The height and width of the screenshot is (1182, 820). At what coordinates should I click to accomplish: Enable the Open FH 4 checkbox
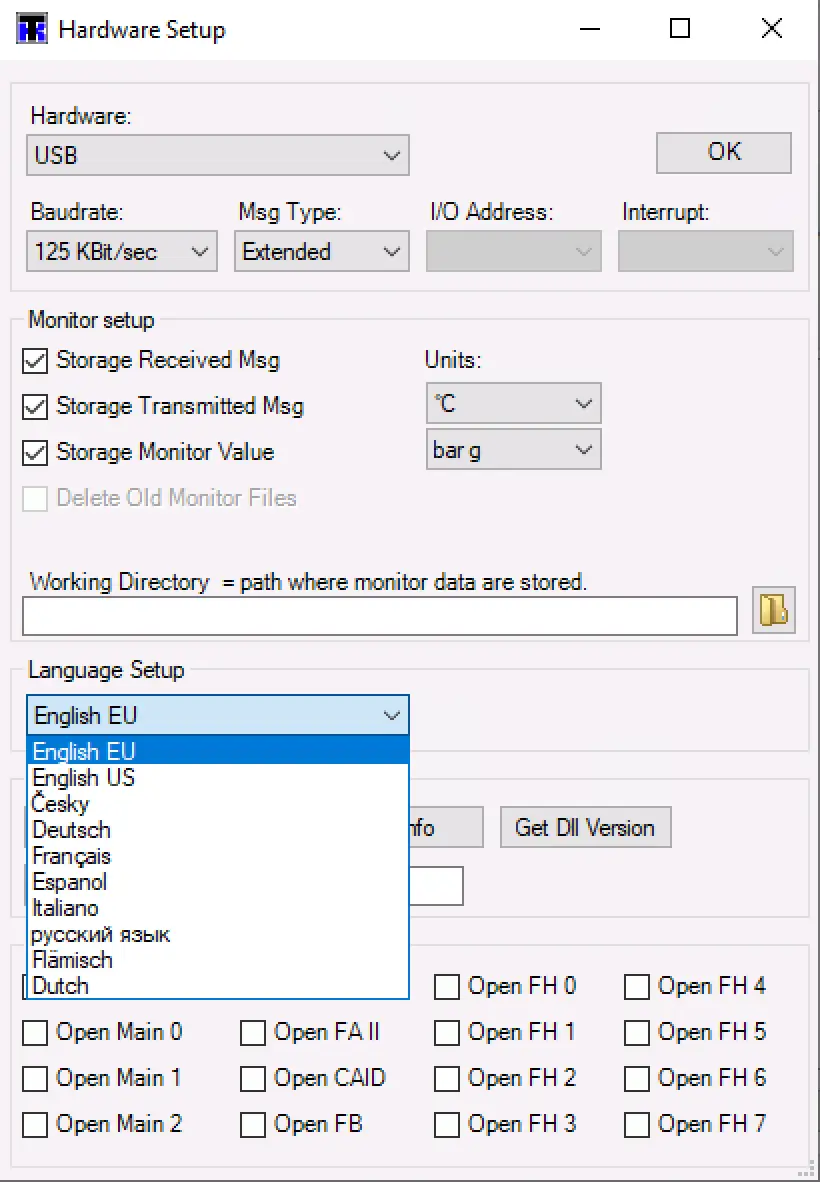(x=637, y=987)
